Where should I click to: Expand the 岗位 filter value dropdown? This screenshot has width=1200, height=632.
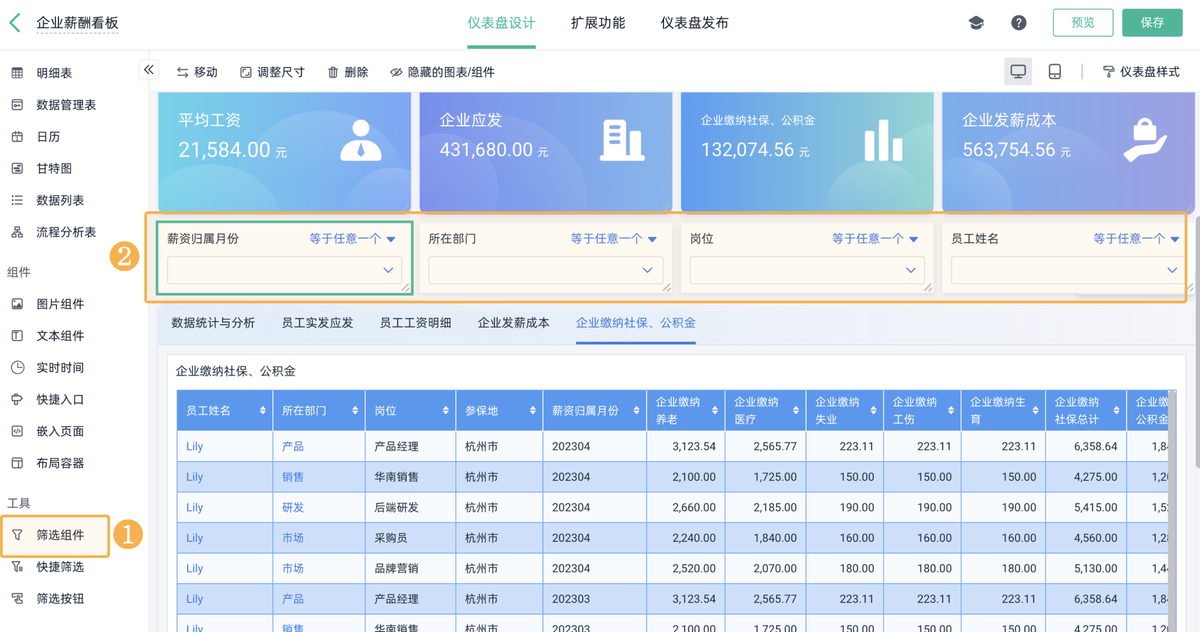click(807, 270)
